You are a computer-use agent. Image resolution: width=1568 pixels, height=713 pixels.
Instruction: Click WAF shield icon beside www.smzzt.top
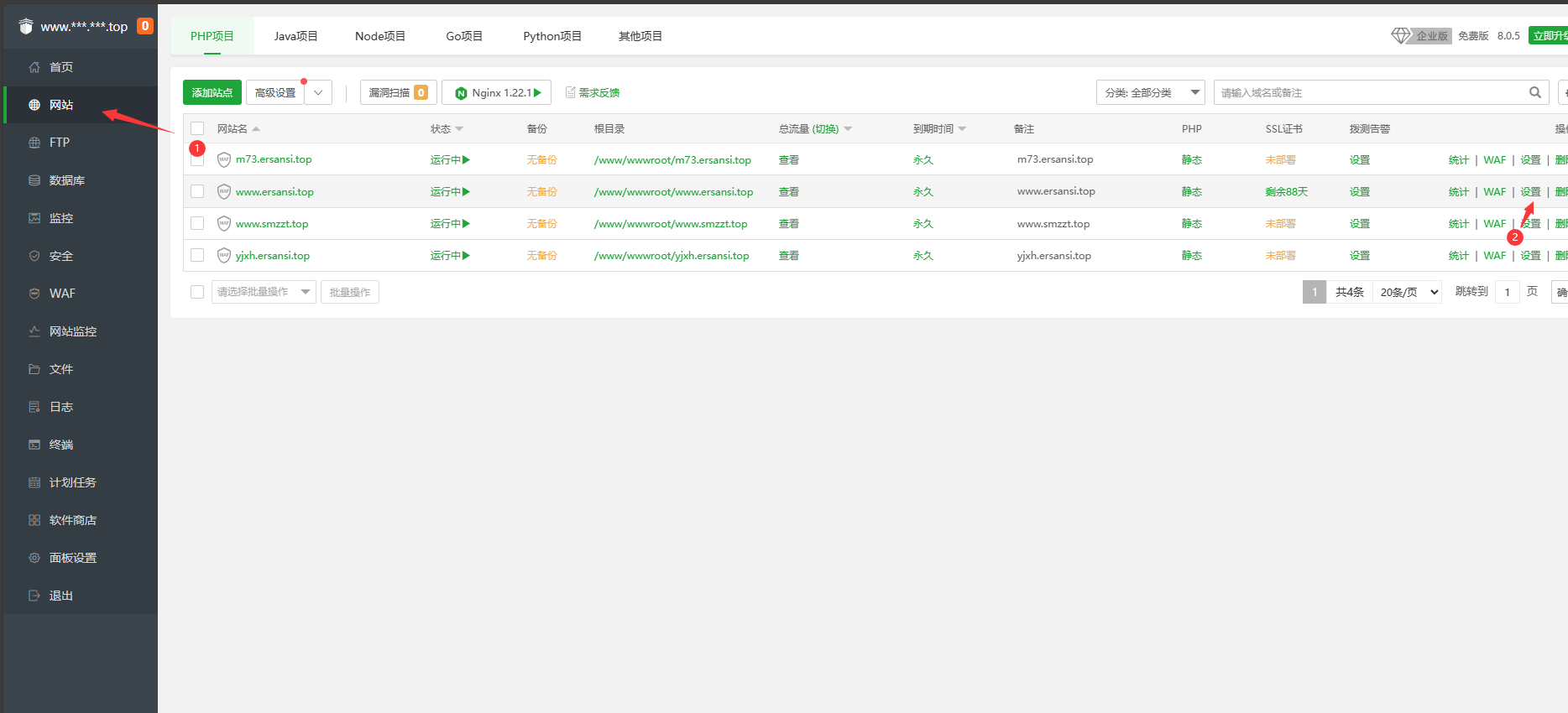point(224,223)
